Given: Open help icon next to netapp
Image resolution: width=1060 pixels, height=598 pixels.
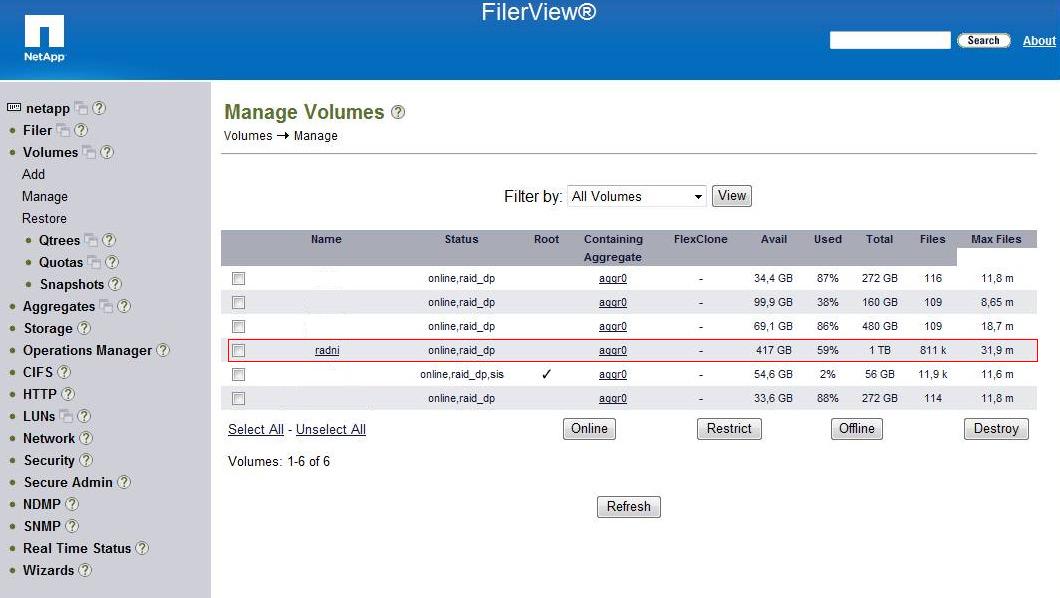Looking at the screenshot, I should (99, 108).
